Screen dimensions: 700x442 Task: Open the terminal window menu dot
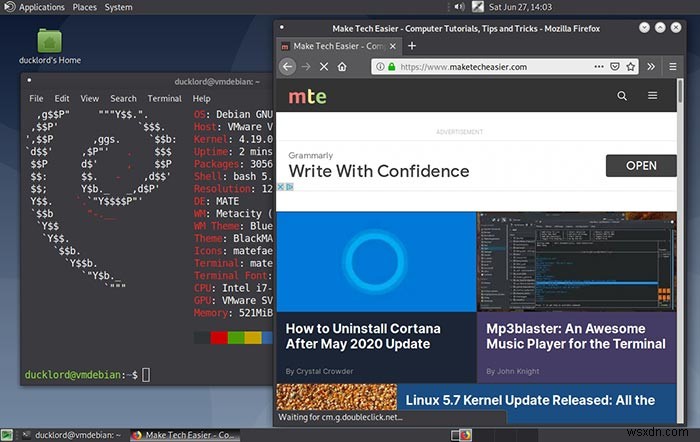29,80
